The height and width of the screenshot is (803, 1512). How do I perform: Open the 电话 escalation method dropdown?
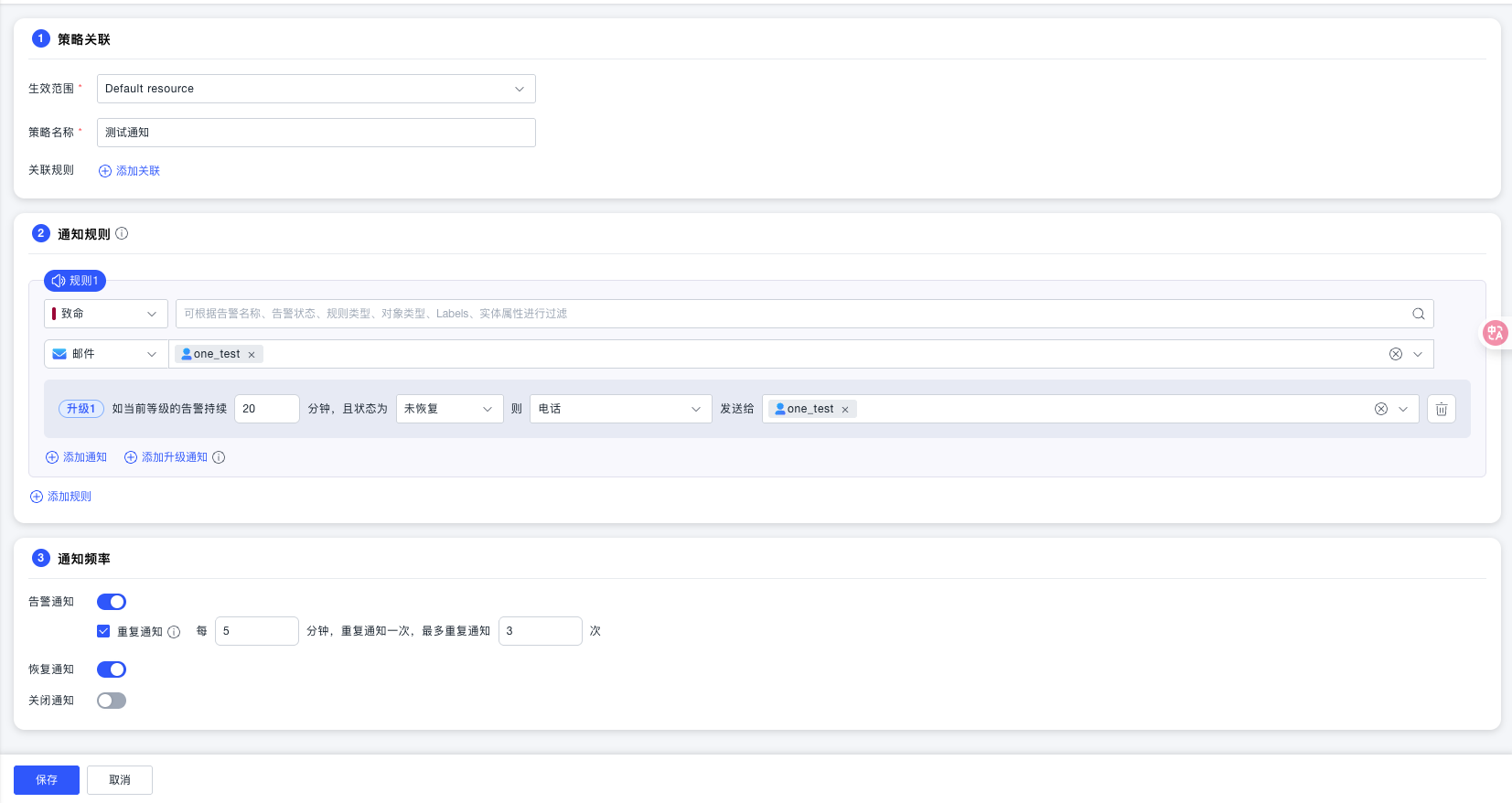click(x=621, y=409)
